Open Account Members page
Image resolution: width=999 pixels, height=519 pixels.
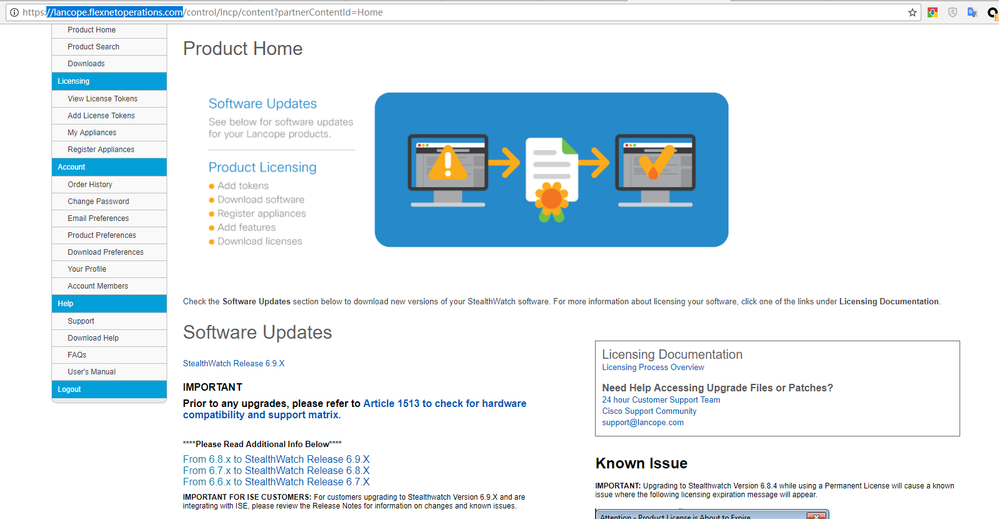(x=109, y=286)
